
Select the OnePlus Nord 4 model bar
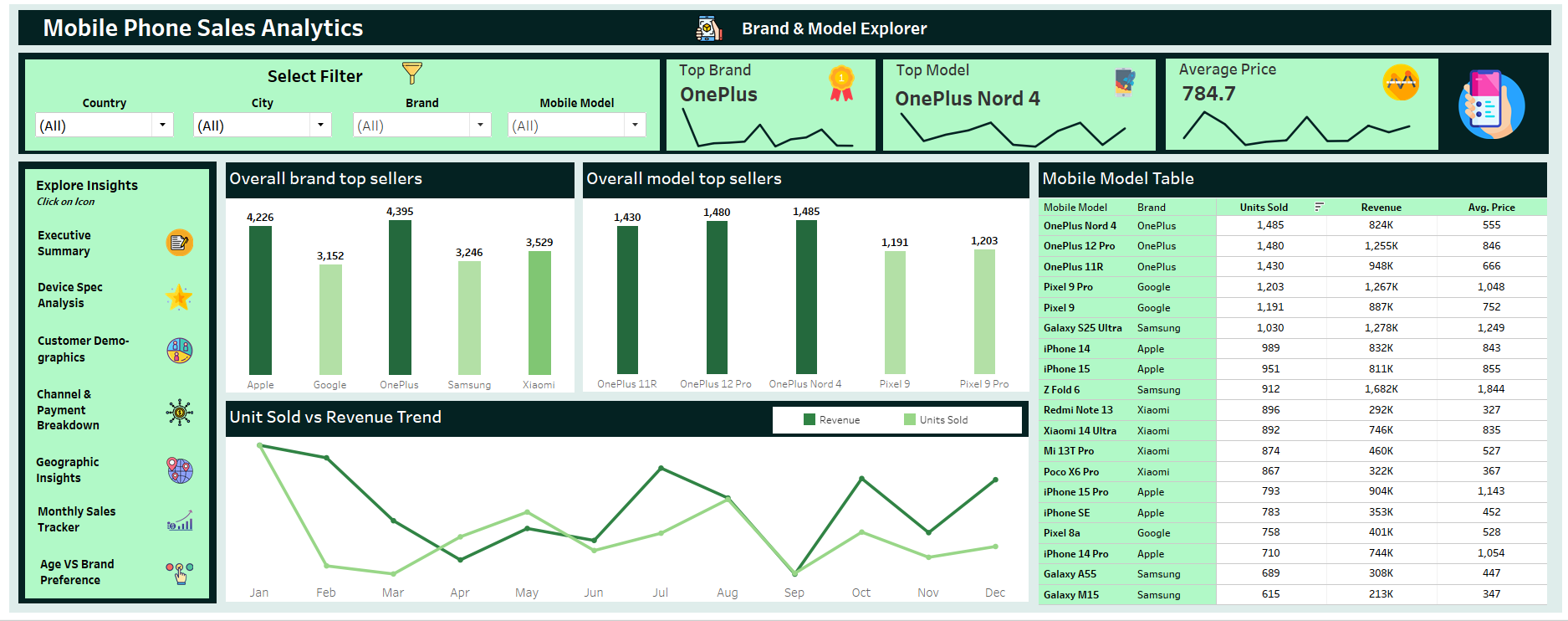click(806, 297)
